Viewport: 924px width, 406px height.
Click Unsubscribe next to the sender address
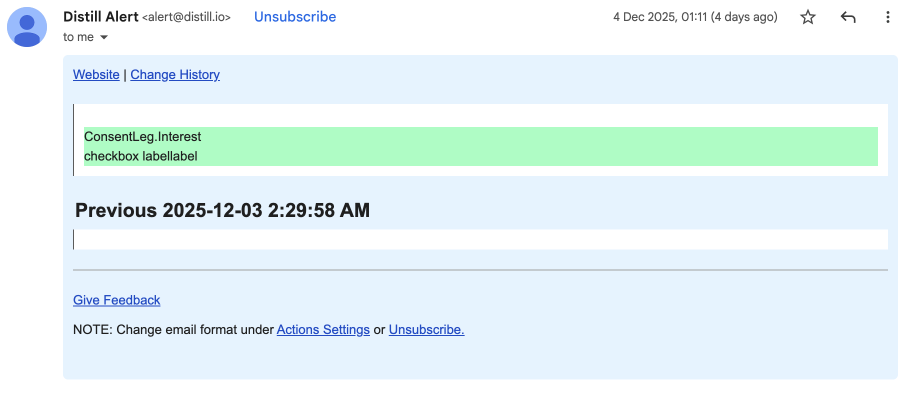click(295, 17)
